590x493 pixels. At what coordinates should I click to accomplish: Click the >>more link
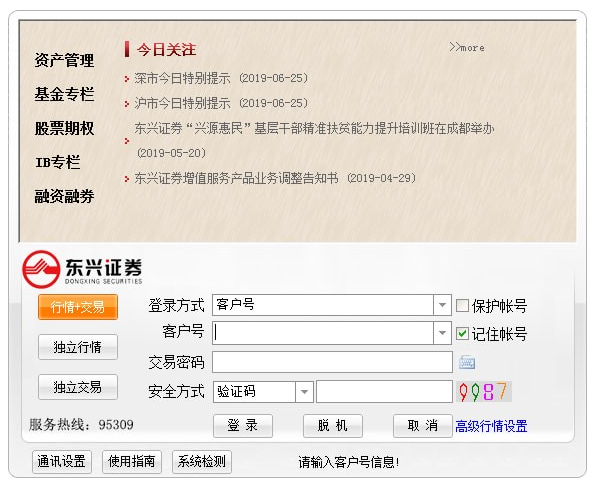click(467, 47)
